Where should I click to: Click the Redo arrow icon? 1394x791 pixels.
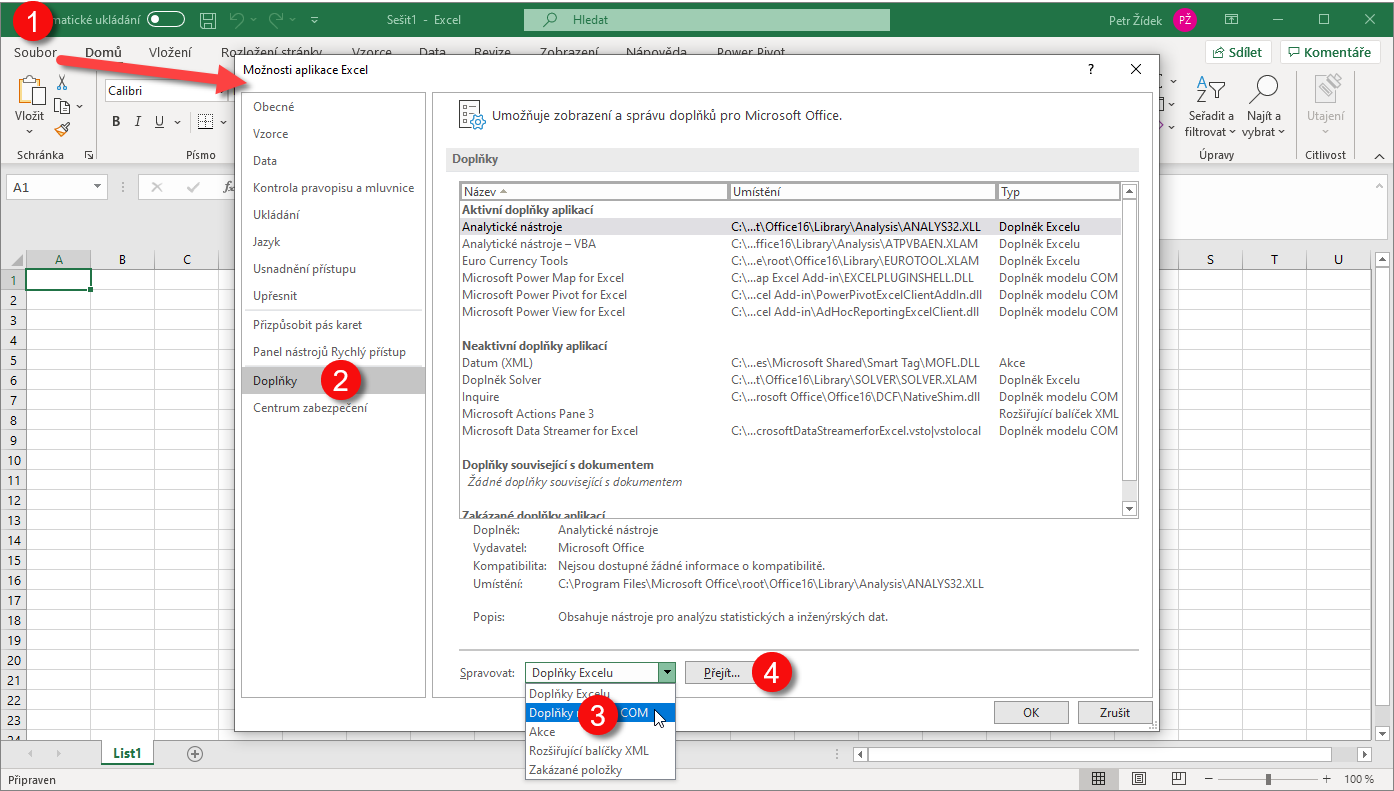(276, 19)
